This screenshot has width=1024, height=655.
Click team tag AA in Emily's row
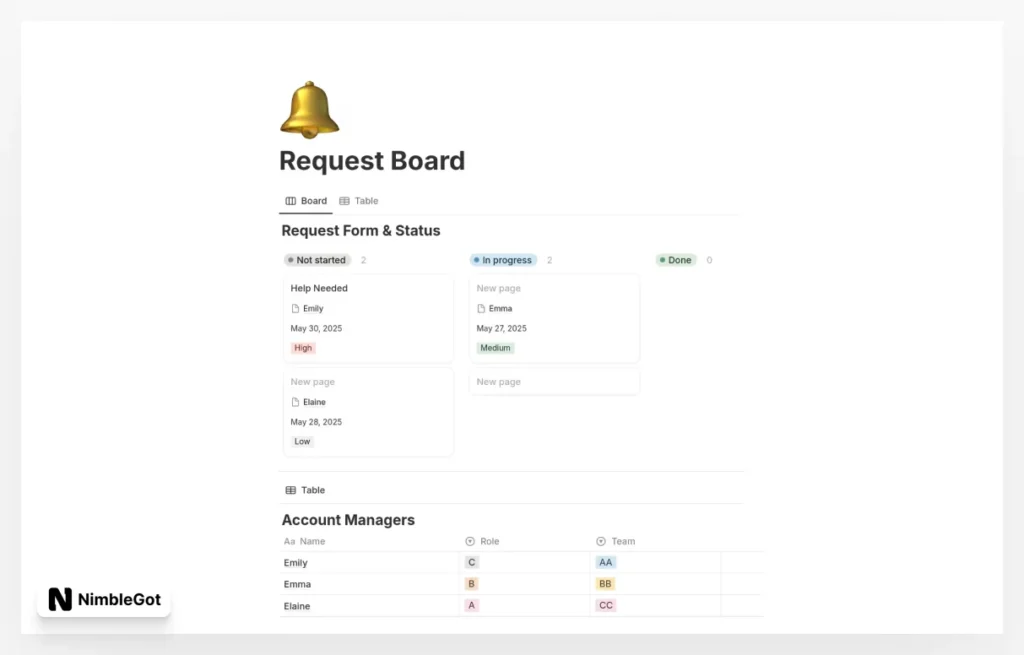(x=605, y=562)
